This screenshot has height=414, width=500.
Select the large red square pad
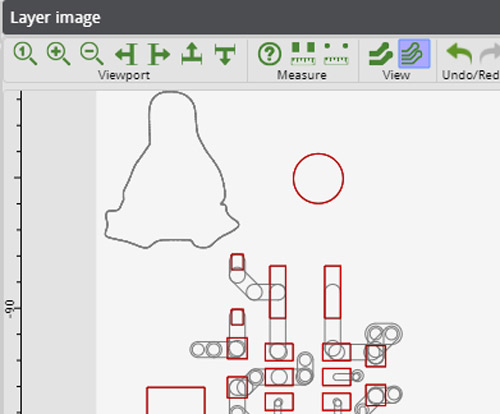click(176, 400)
